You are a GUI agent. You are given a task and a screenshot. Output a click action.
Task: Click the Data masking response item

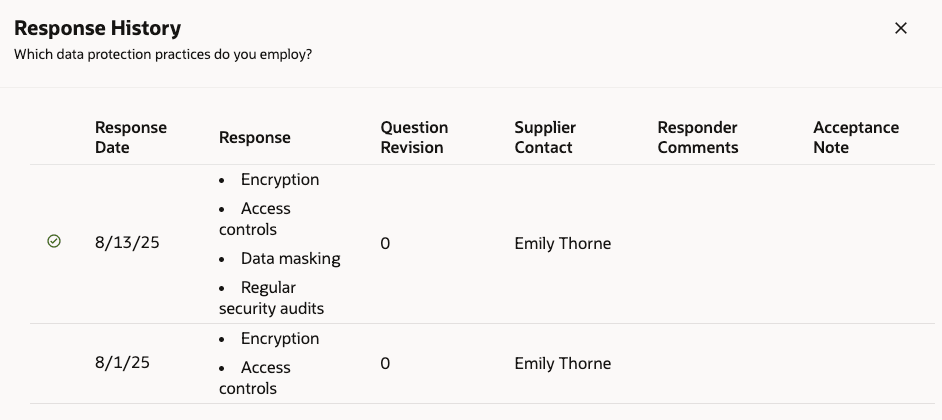pyautogui.click(x=290, y=258)
